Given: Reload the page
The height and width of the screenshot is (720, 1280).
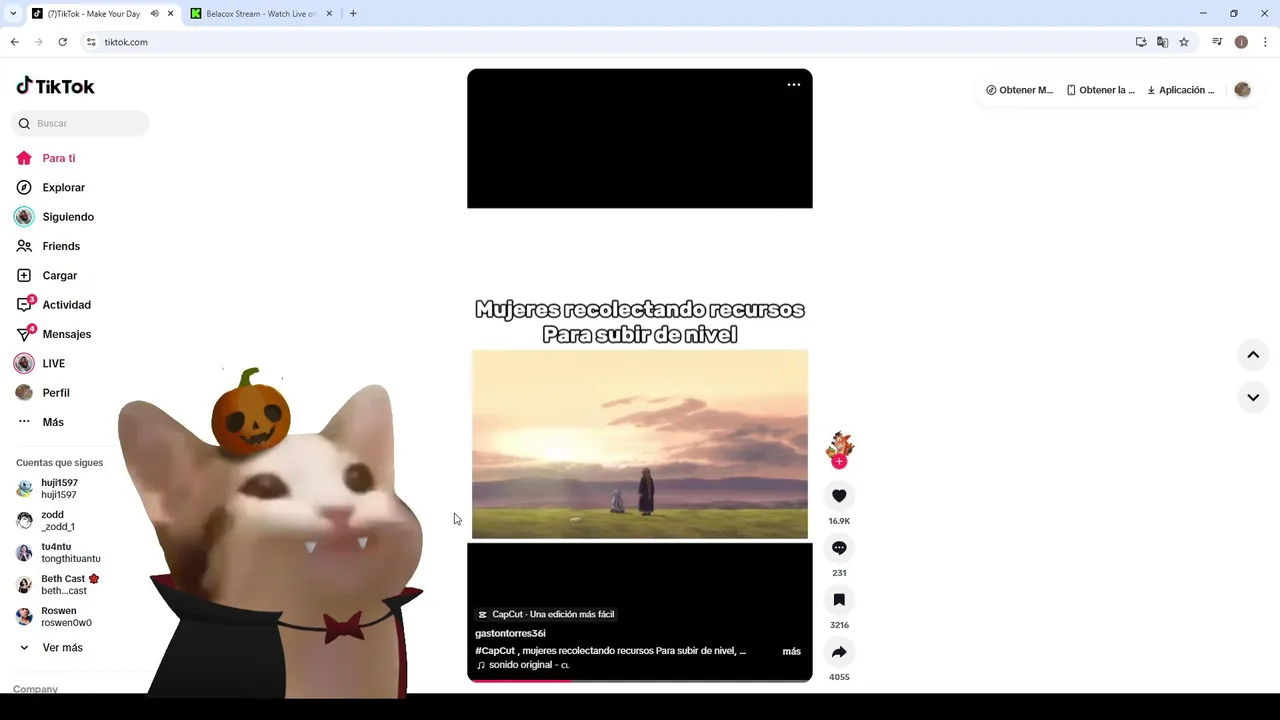Looking at the screenshot, I should tap(62, 42).
